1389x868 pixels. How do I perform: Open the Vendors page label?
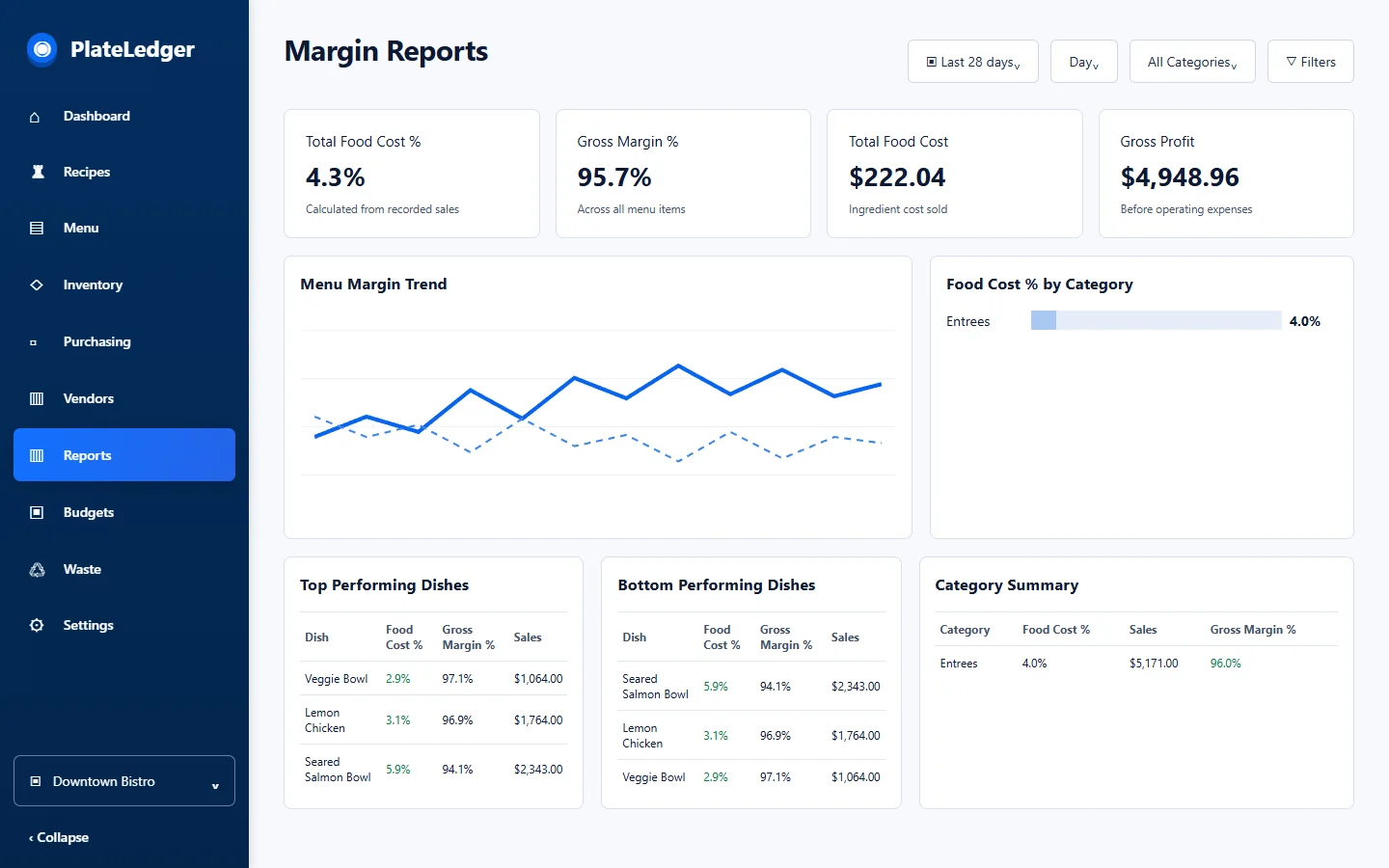click(89, 399)
